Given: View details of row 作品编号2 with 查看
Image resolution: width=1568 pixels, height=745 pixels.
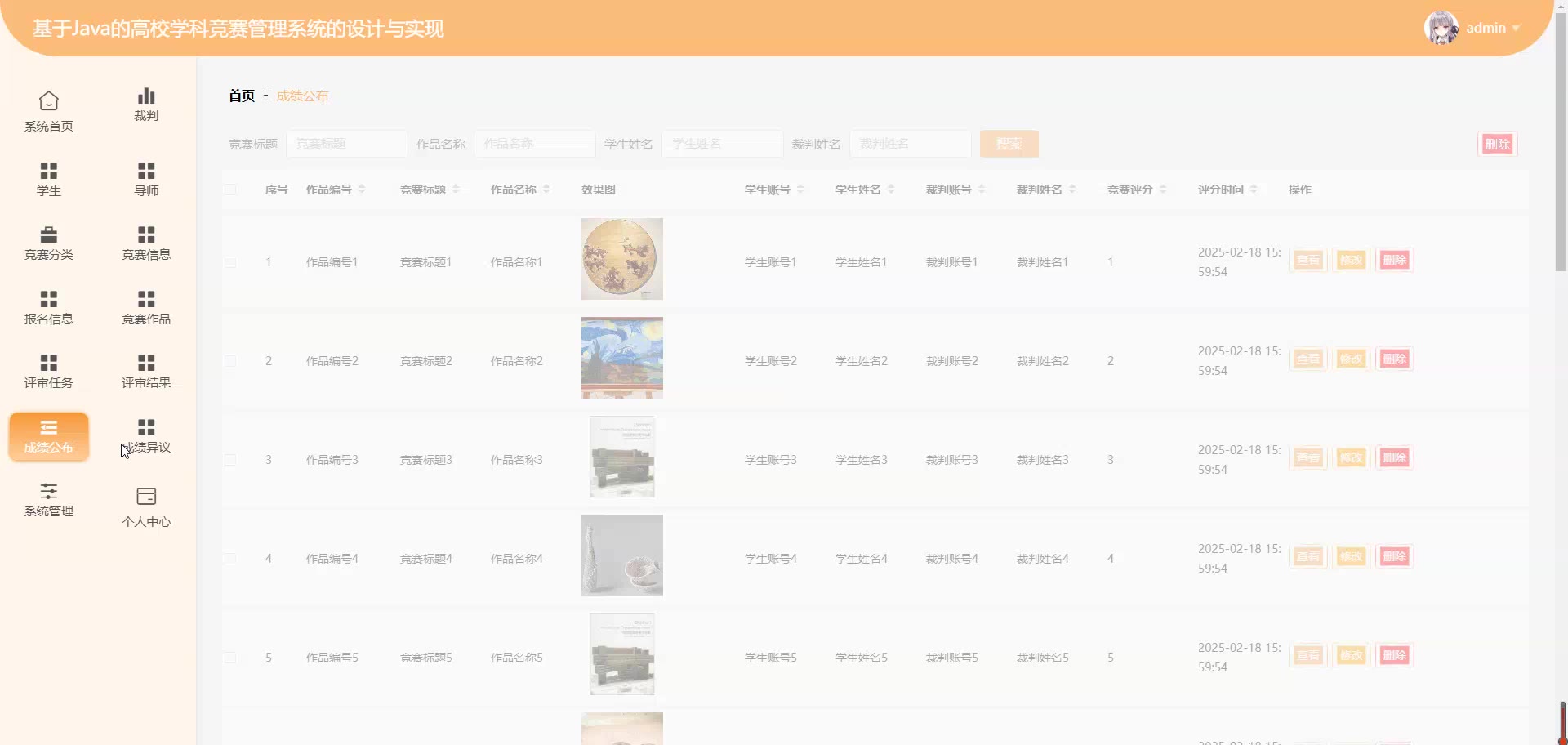Looking at the screenshot, I should click(x=1308, y=359).
